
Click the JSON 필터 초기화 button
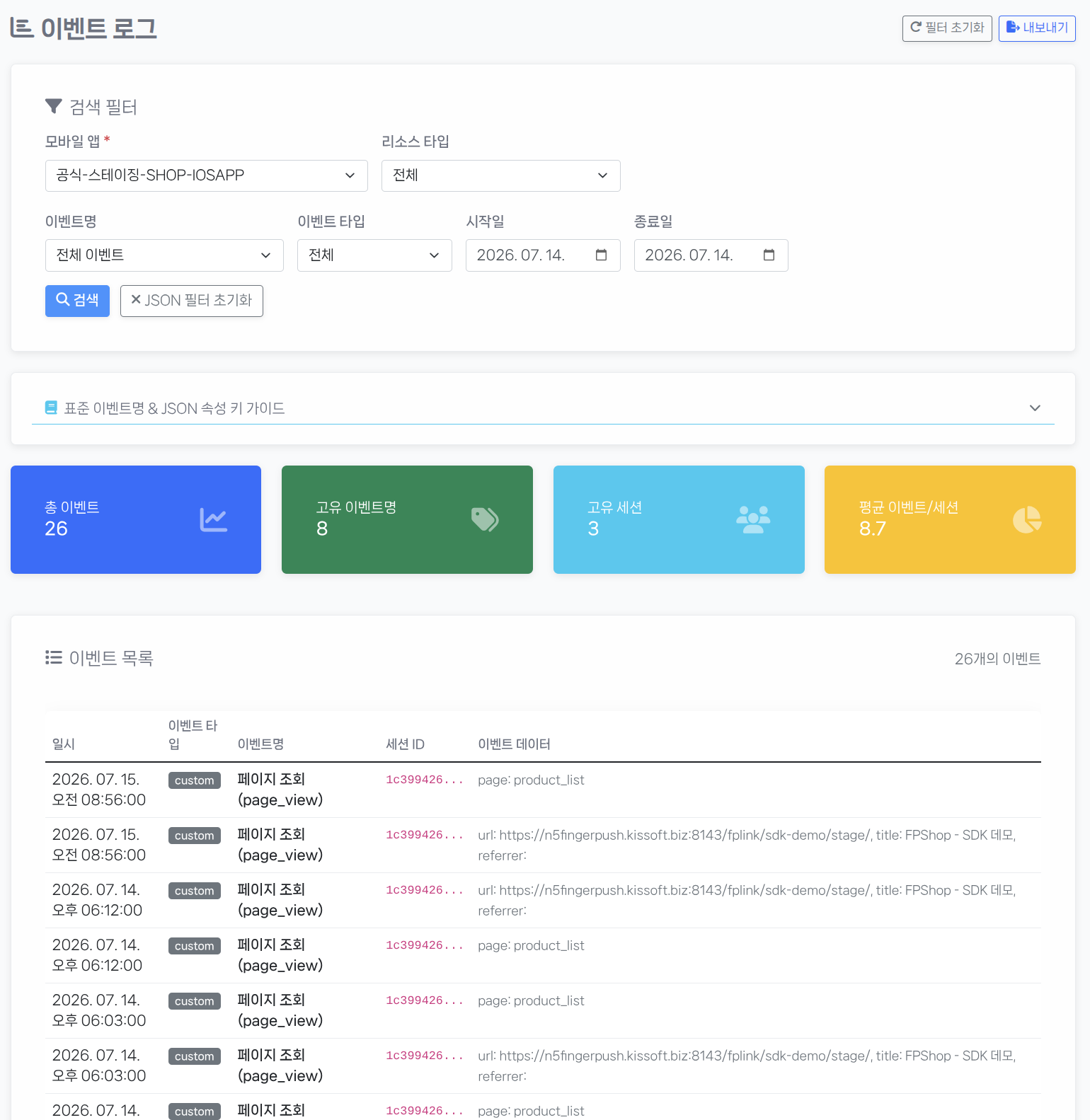[x=192, y=301]
